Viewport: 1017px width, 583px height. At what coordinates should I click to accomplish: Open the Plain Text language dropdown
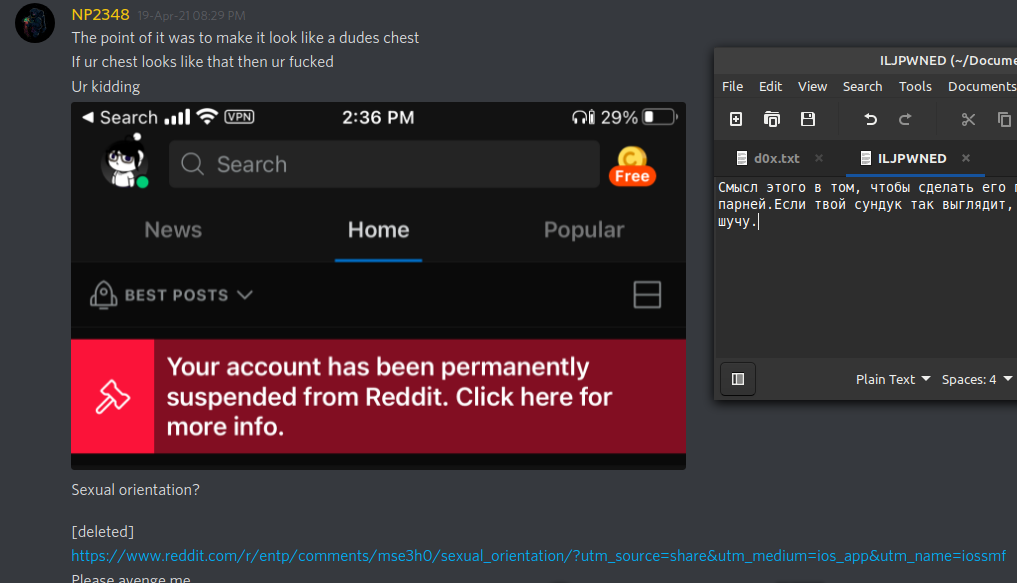coord(892,379)
